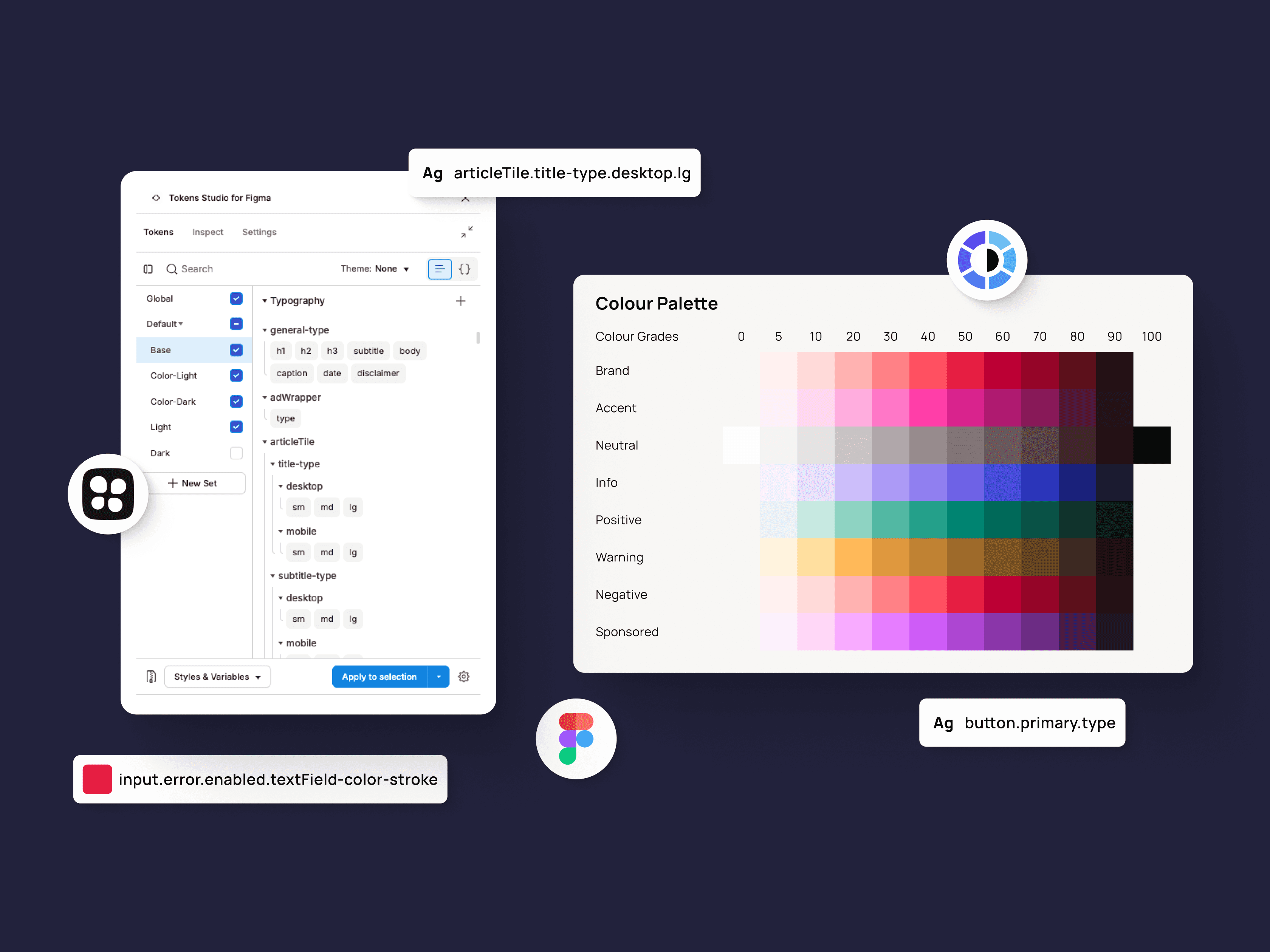
Task: Select the Color-Light token set
Action: pyautogui.click(x=194, y=375)
